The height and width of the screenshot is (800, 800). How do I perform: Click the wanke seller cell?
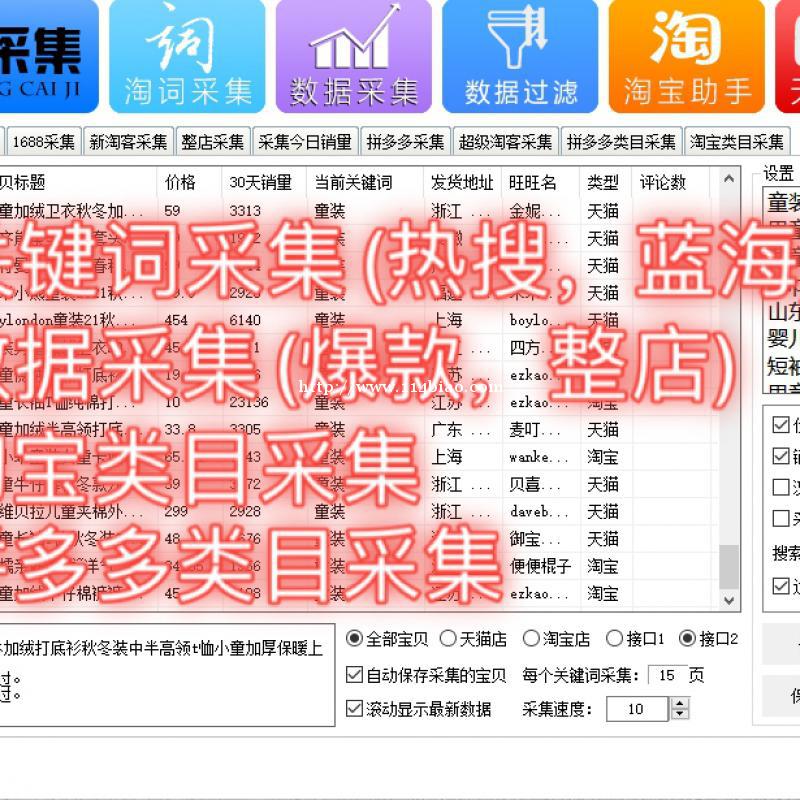(x=540, y=457)
